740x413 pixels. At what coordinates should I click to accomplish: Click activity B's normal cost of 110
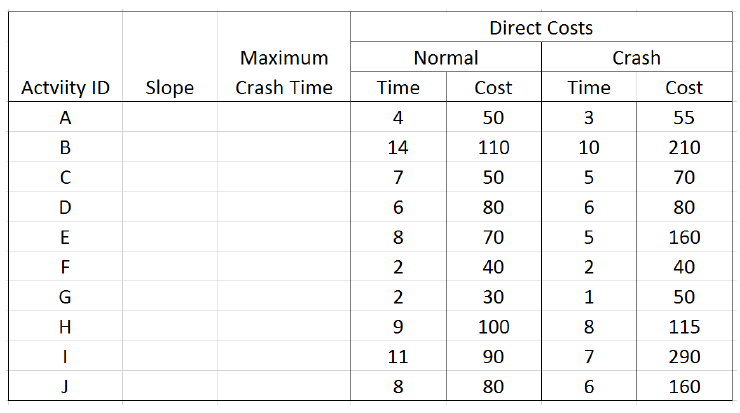click(x=493, y=148)
